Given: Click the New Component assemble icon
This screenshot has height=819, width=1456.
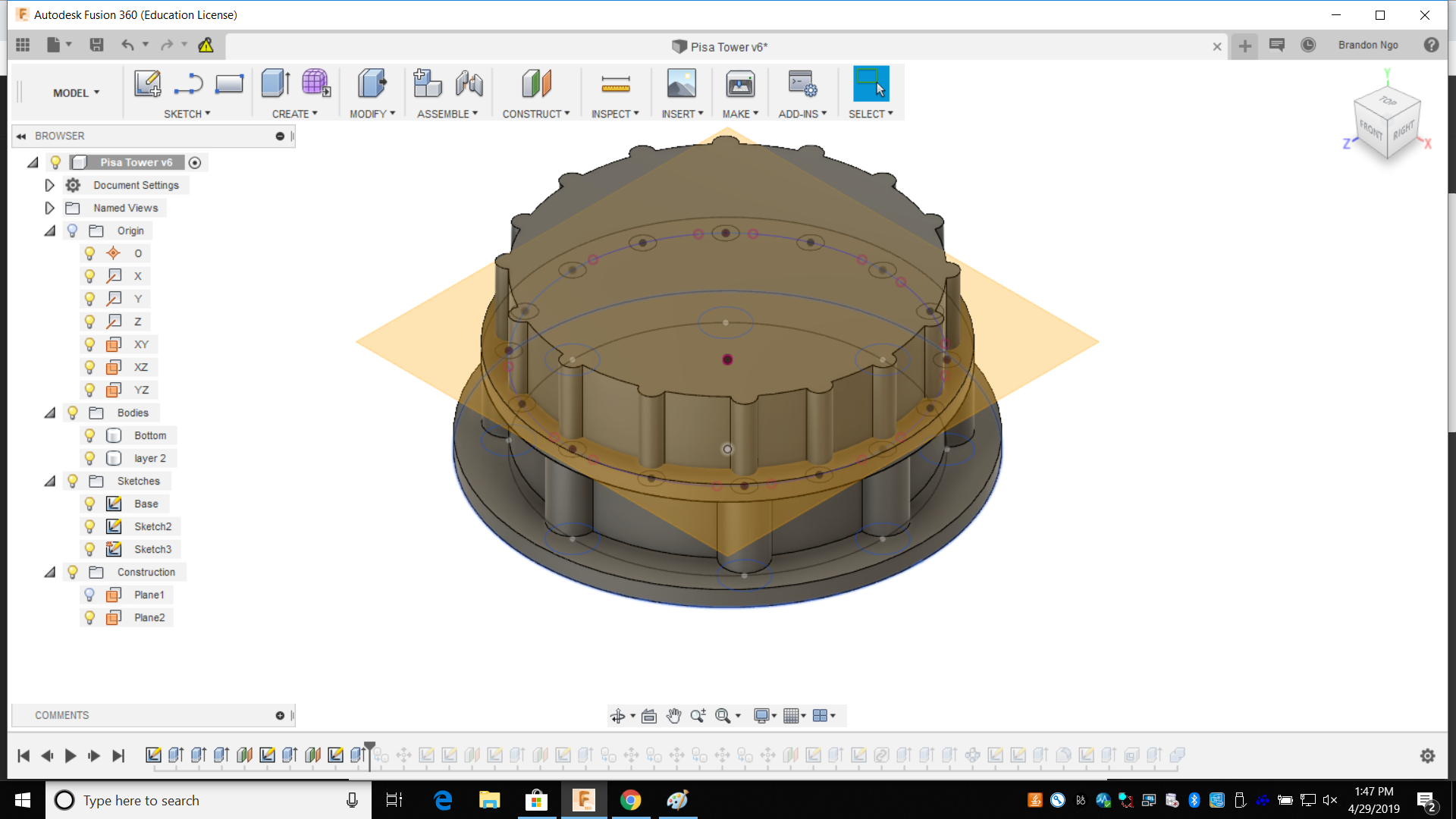Looking at the screenshot, I should coord(428,83).
